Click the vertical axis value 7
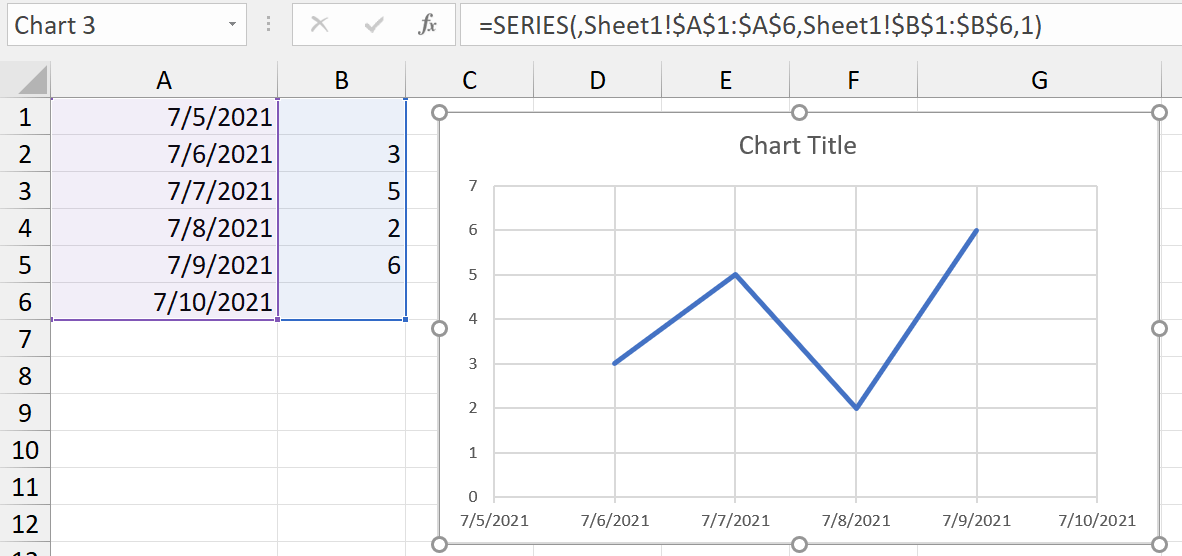 [x=473, y=186]
